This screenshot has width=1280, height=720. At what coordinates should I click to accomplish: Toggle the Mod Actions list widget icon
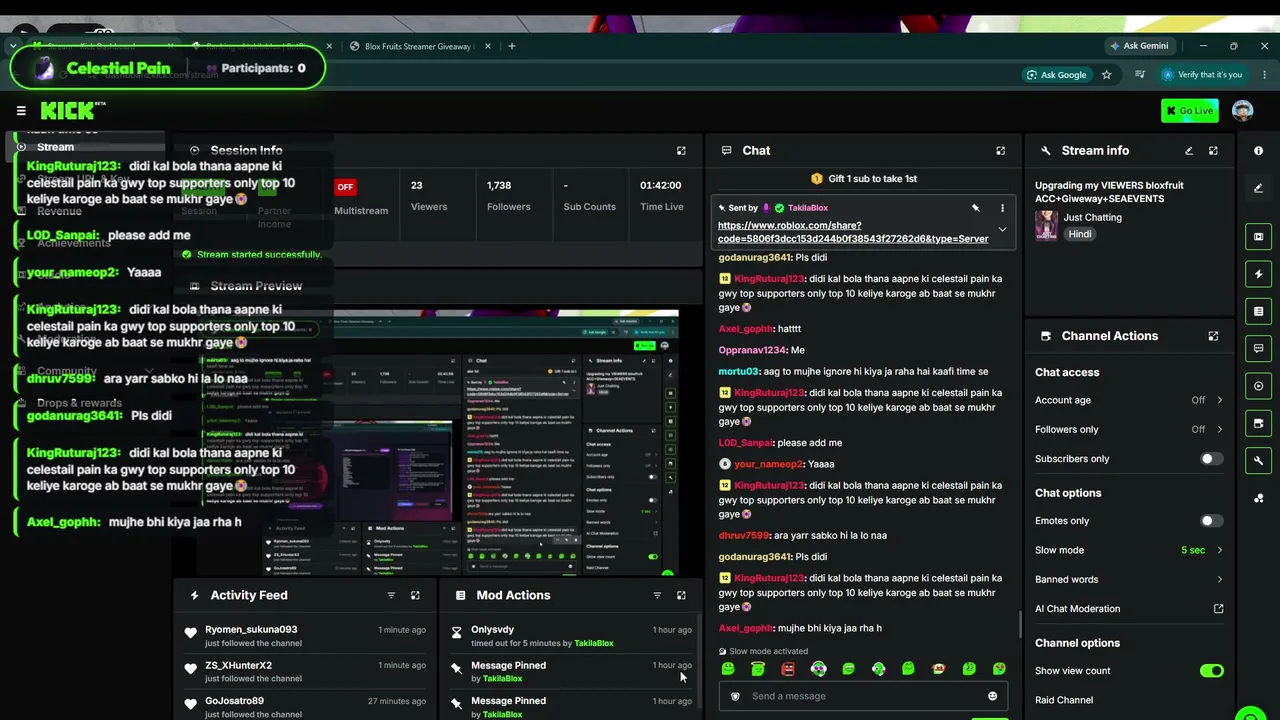1258,311
